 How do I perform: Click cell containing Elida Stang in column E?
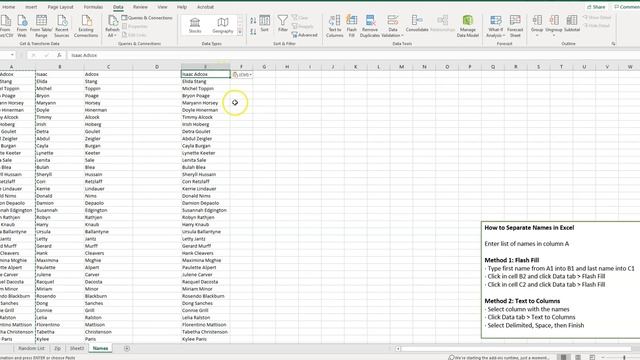206,82
